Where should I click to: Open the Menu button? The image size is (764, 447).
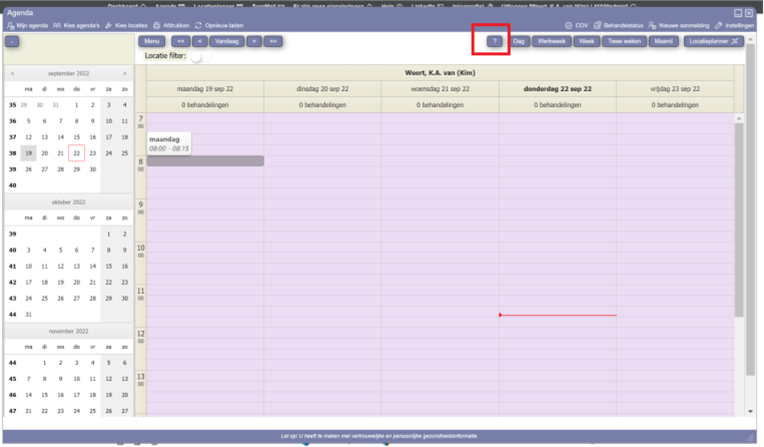tap(152, 41)
